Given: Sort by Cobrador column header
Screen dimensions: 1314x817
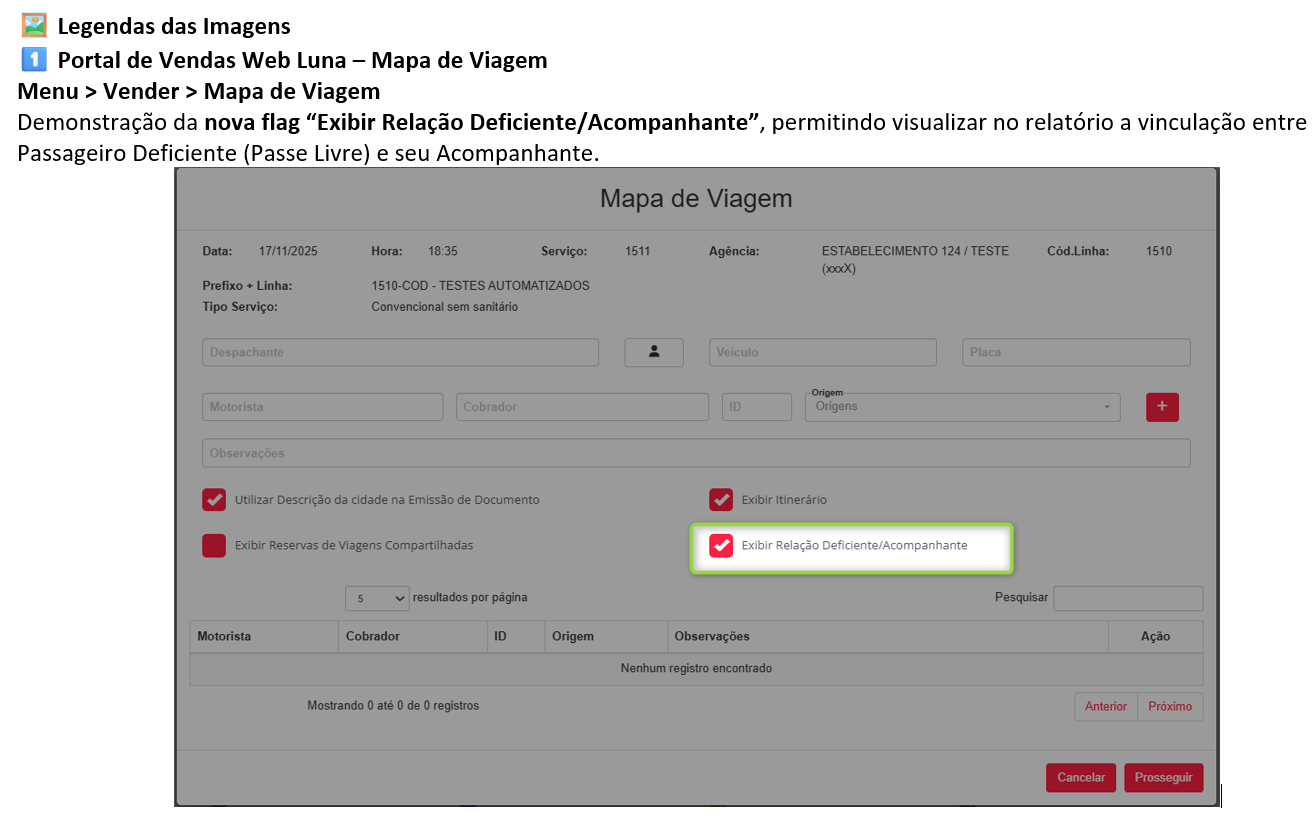Looking at the screenshot, I should [413, 637].
